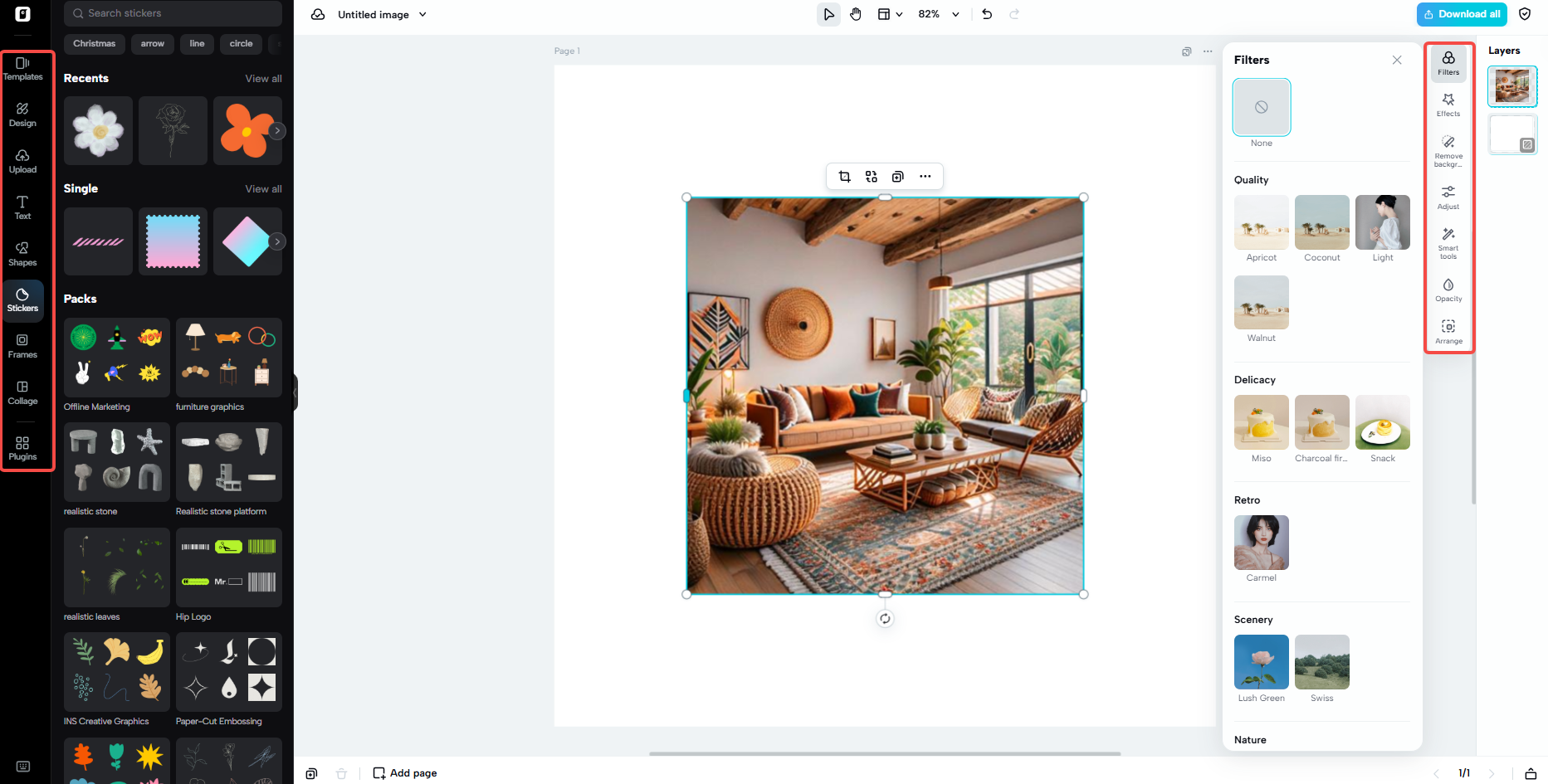
Task: Collapse the left stickers panel handle
Action: point(295,392)
